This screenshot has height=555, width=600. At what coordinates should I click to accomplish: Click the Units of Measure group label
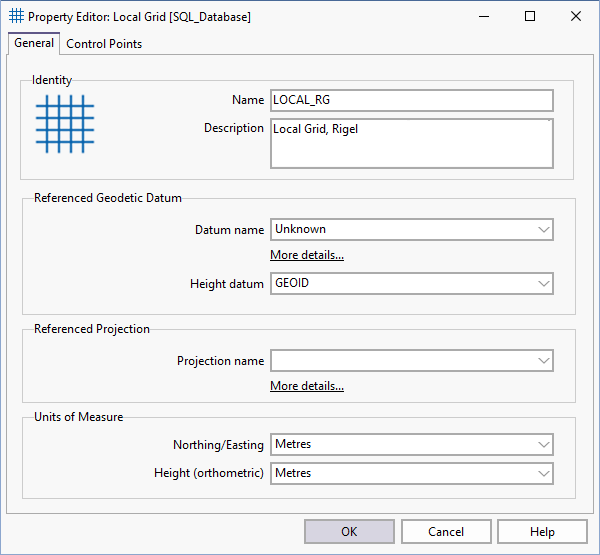click(79, 417)
